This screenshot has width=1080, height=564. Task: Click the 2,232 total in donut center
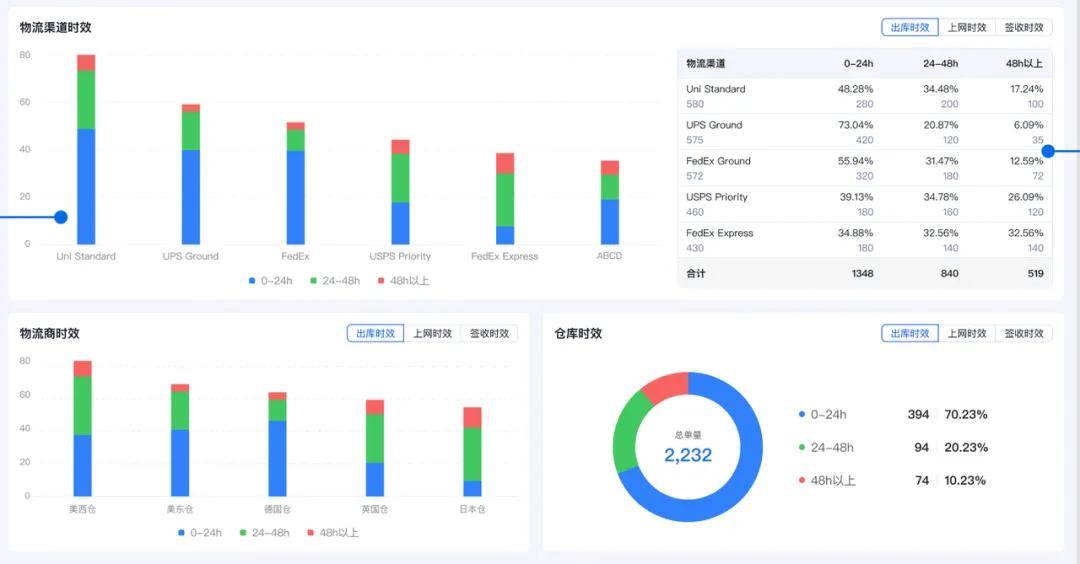pyautogui.click(x=688, y=455)
